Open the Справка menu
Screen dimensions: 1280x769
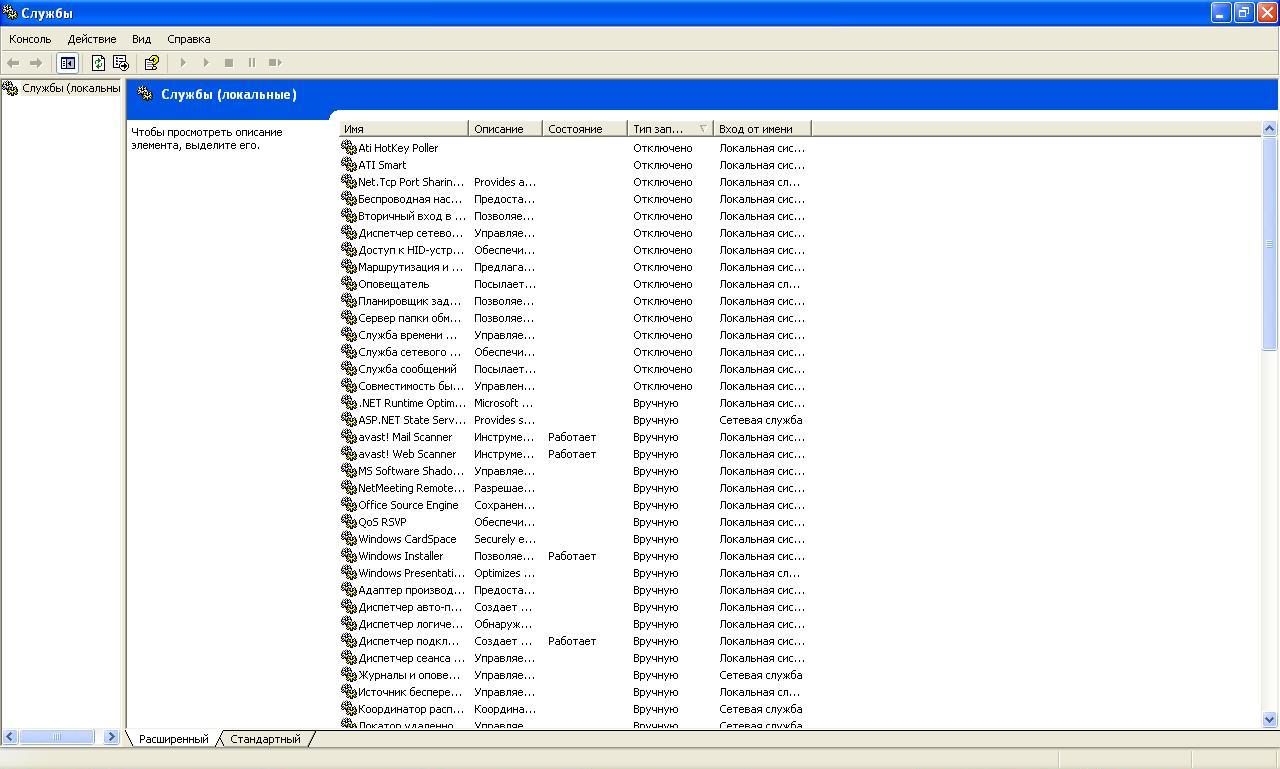(188, 39)
